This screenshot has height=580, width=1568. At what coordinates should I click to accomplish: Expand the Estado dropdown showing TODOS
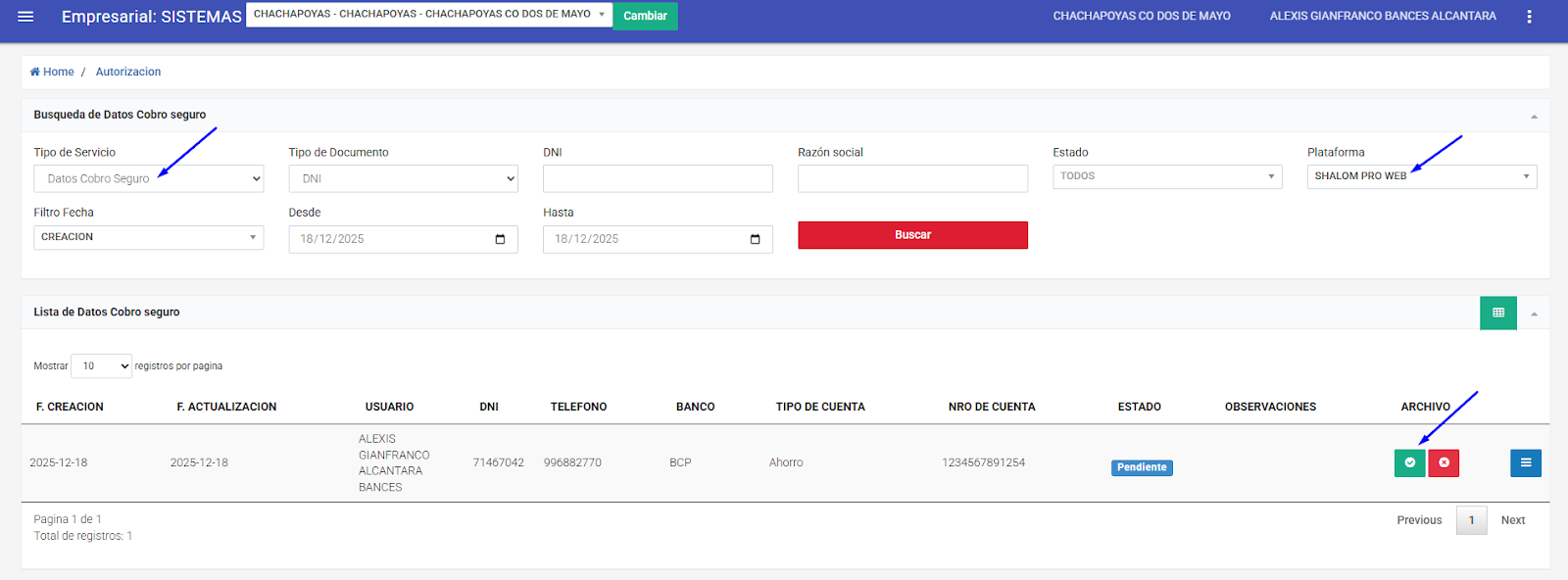click(x=1166, y=176)
